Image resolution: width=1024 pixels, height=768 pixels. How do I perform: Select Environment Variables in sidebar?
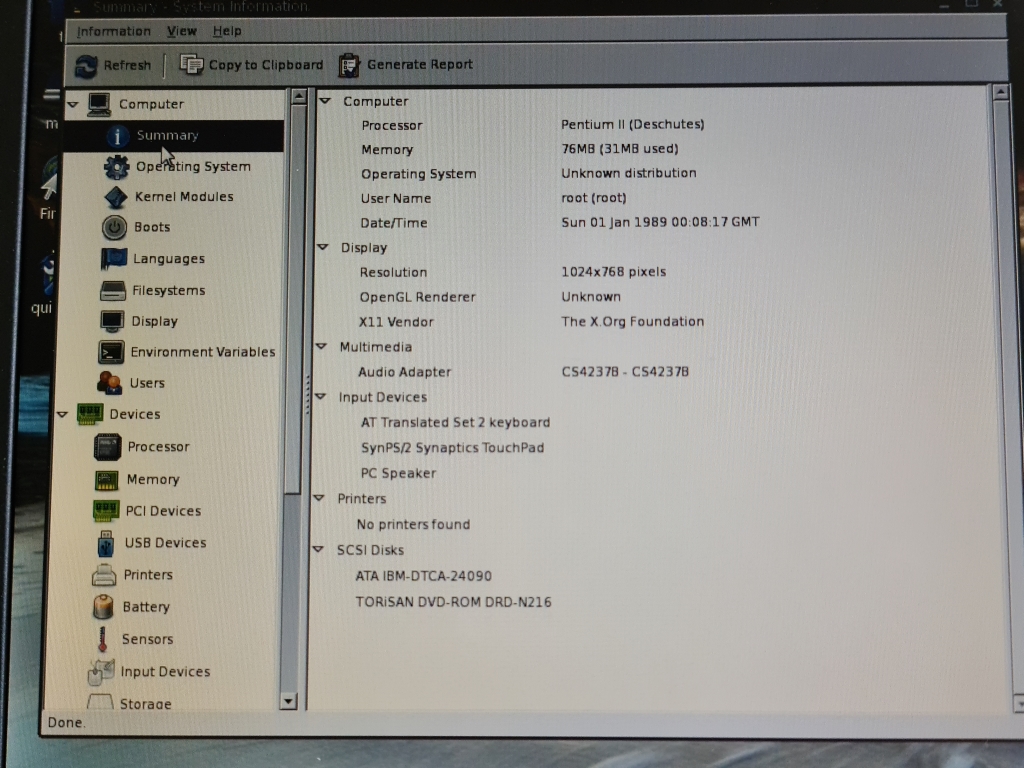pos(202,352)
